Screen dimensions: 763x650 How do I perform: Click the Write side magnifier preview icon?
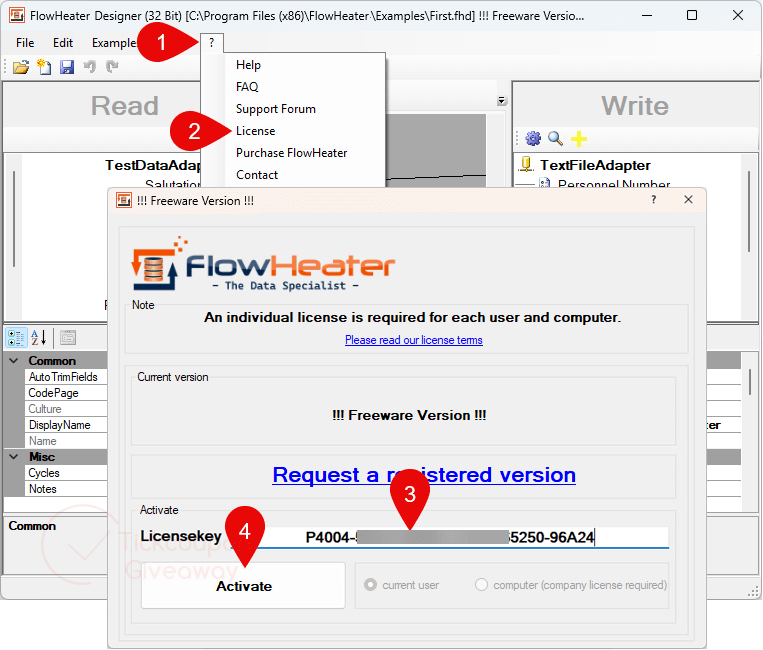click(x=555, y=139)
